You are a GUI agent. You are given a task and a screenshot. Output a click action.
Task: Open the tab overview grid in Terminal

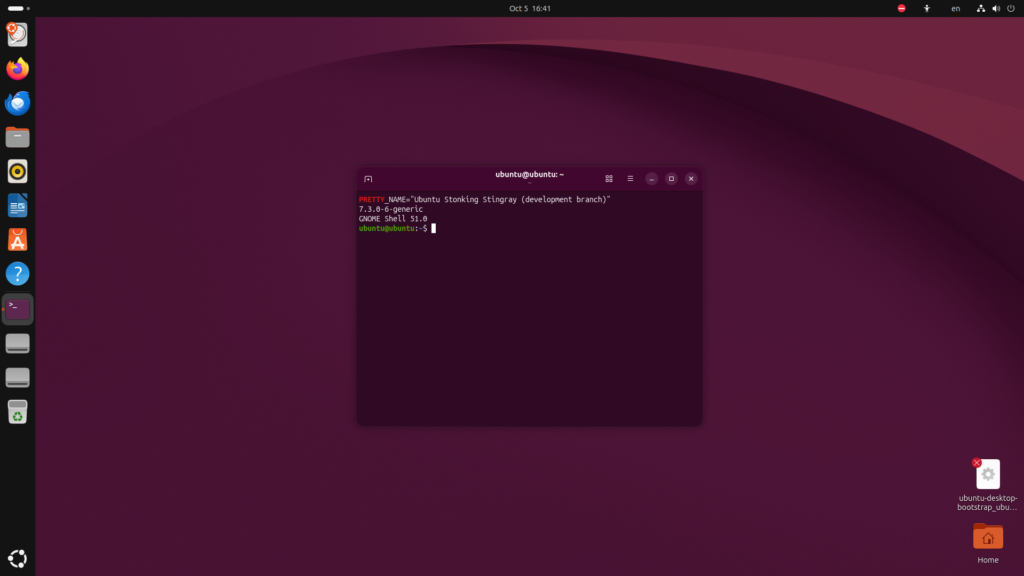click(x=609, y=179)
